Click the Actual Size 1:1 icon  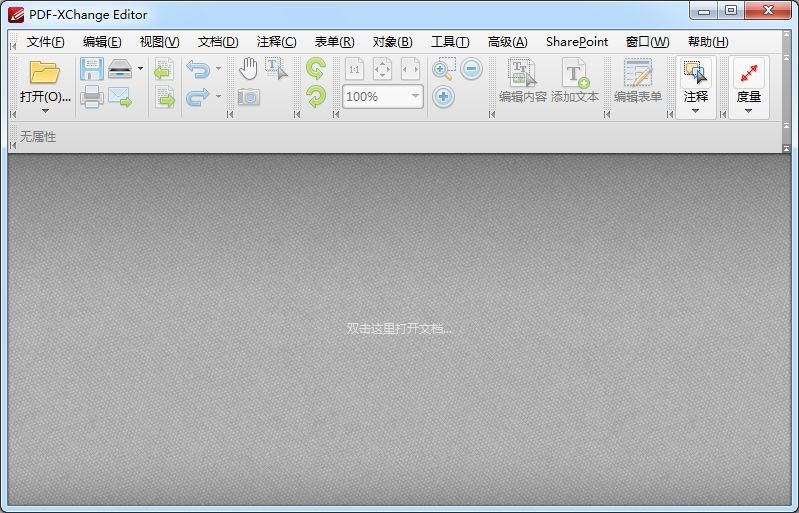click(354, 69)
